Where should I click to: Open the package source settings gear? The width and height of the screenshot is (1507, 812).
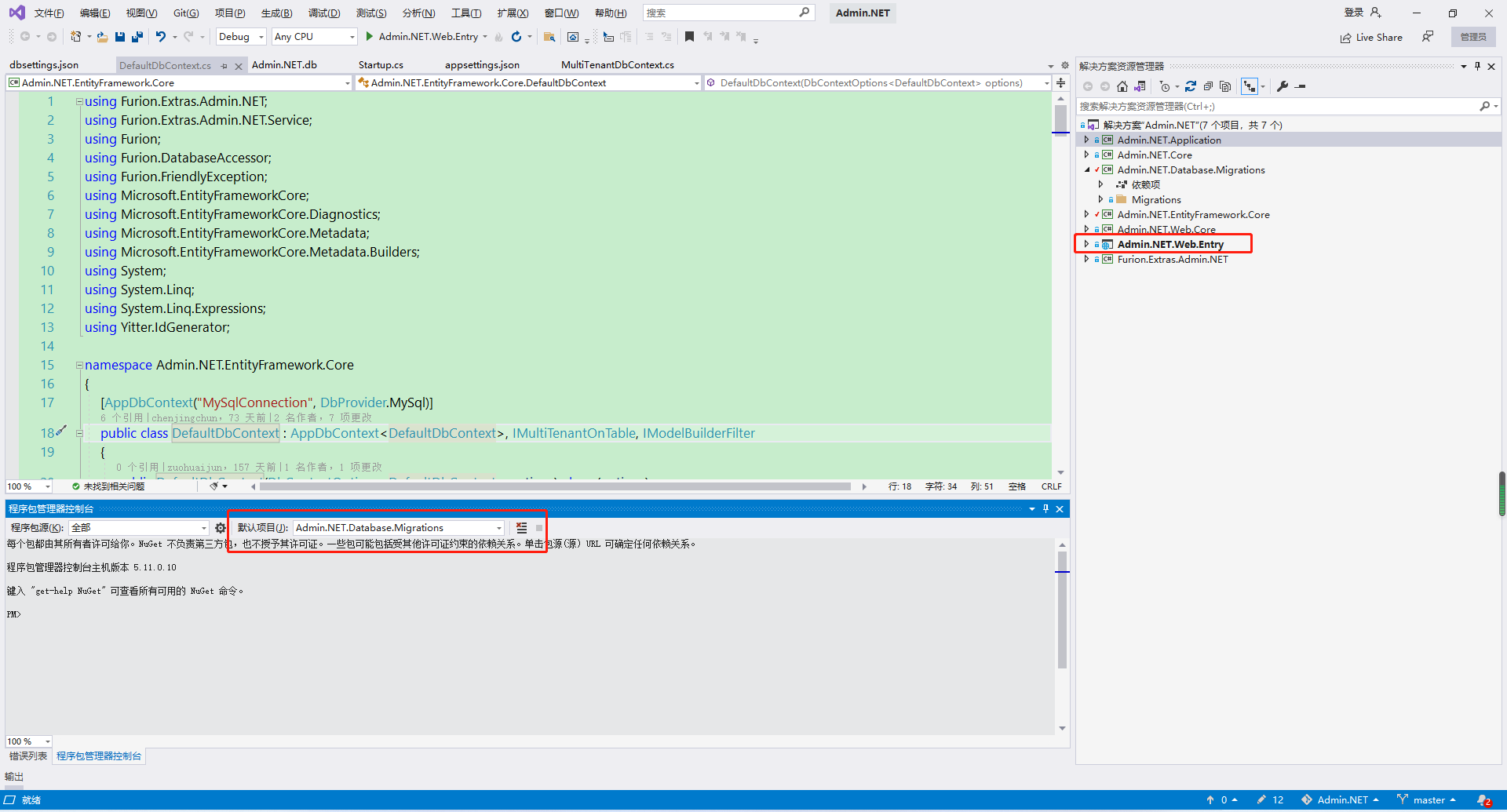(x=221, y=527)
